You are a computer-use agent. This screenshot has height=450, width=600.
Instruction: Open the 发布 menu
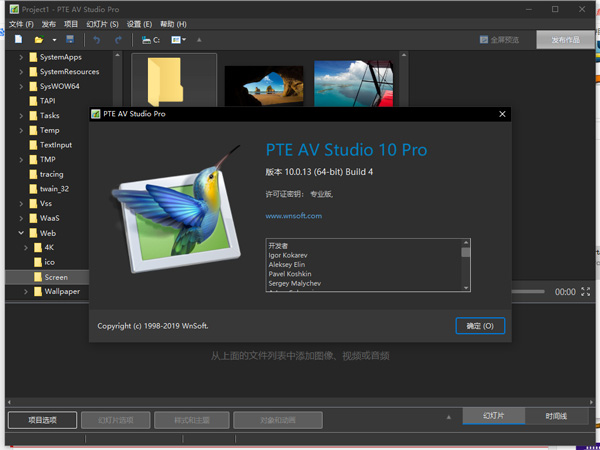pyautogui.click(x=49, y=24)
